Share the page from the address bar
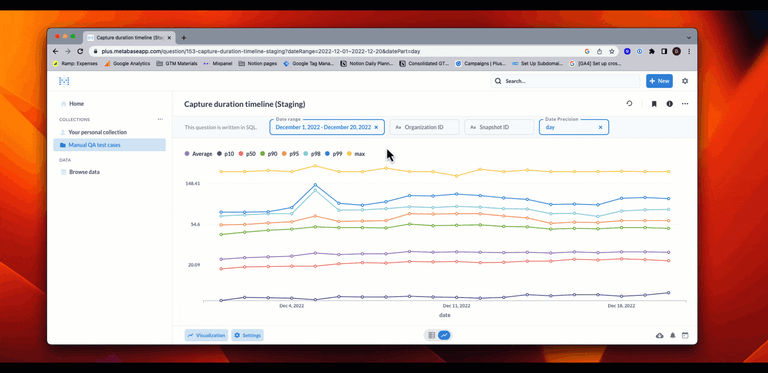 click(x=600, y=51)
